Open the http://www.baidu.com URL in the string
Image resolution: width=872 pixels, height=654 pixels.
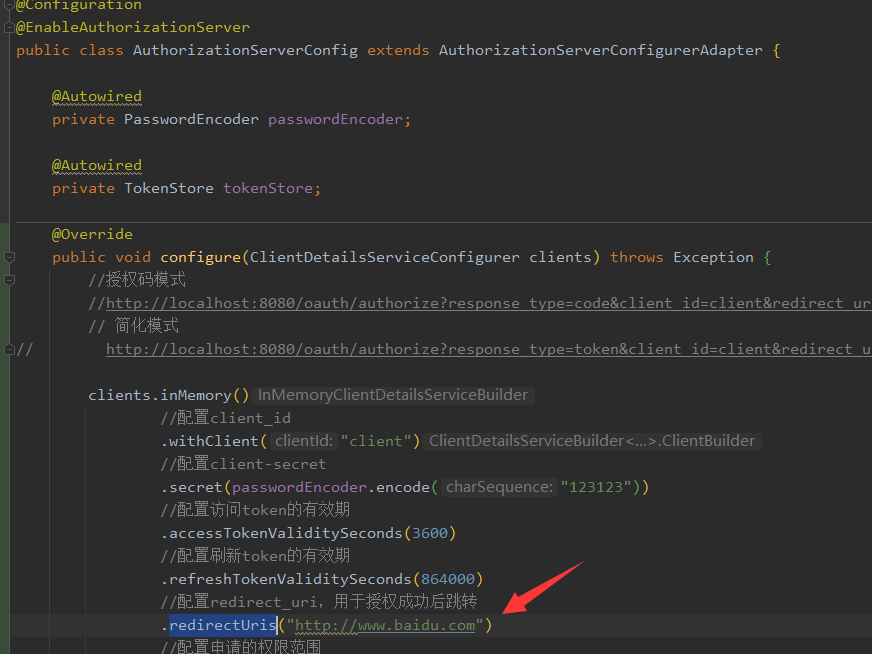(385, 625)
